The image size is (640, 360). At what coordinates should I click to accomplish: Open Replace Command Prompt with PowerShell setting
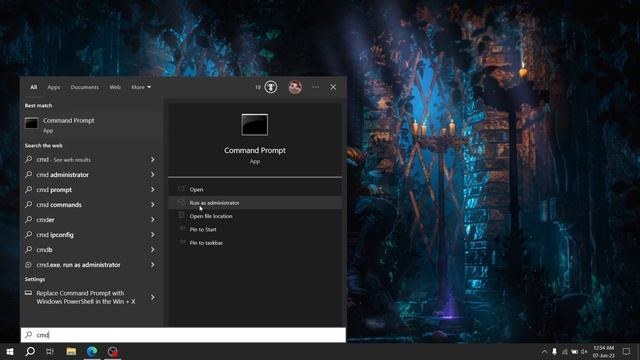[86, 297]
